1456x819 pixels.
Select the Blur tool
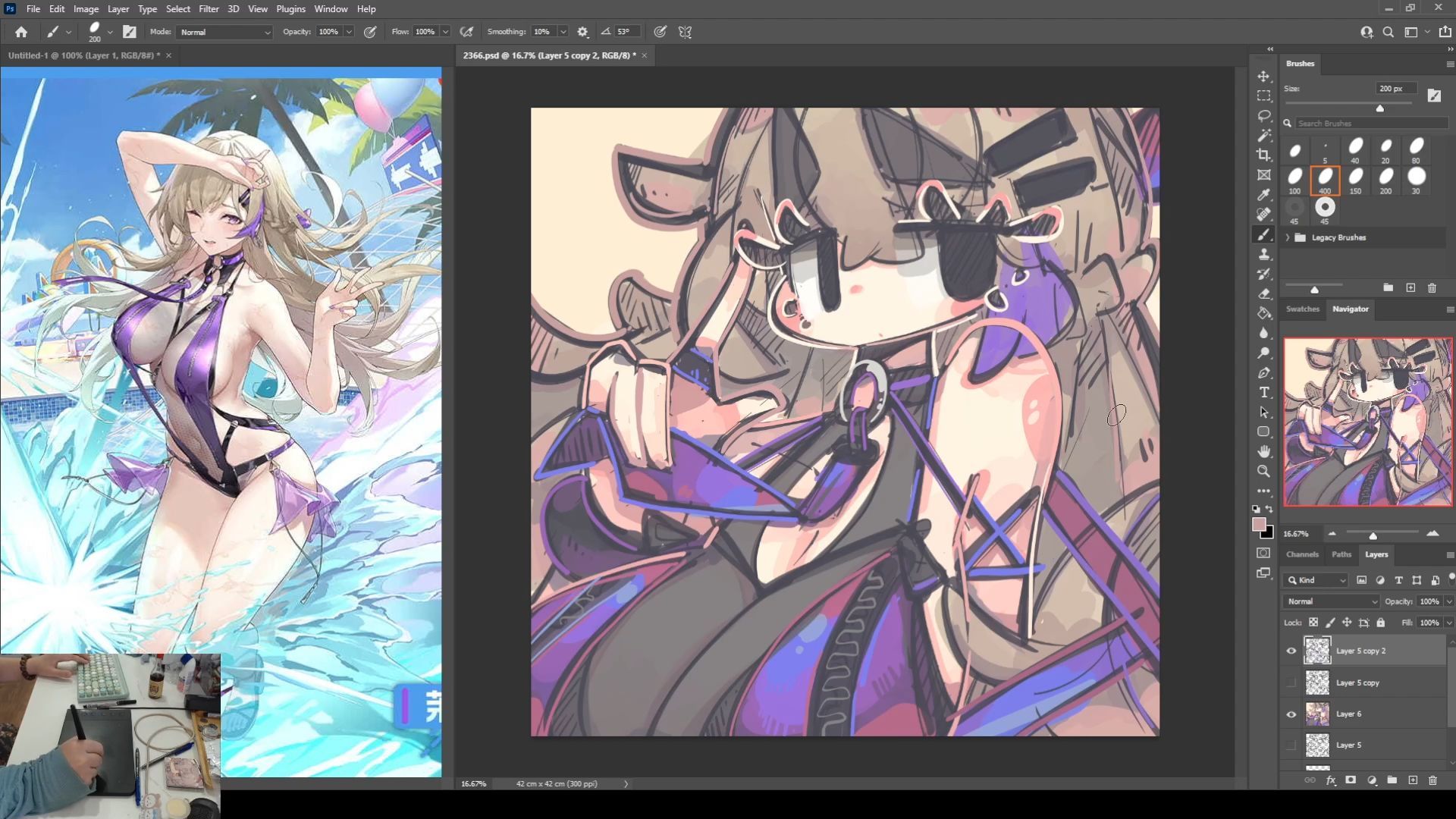click(1263, 334)
